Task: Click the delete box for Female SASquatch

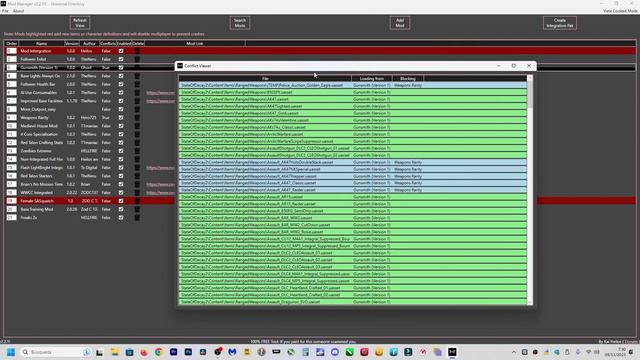Action: [x=137, y=201]
